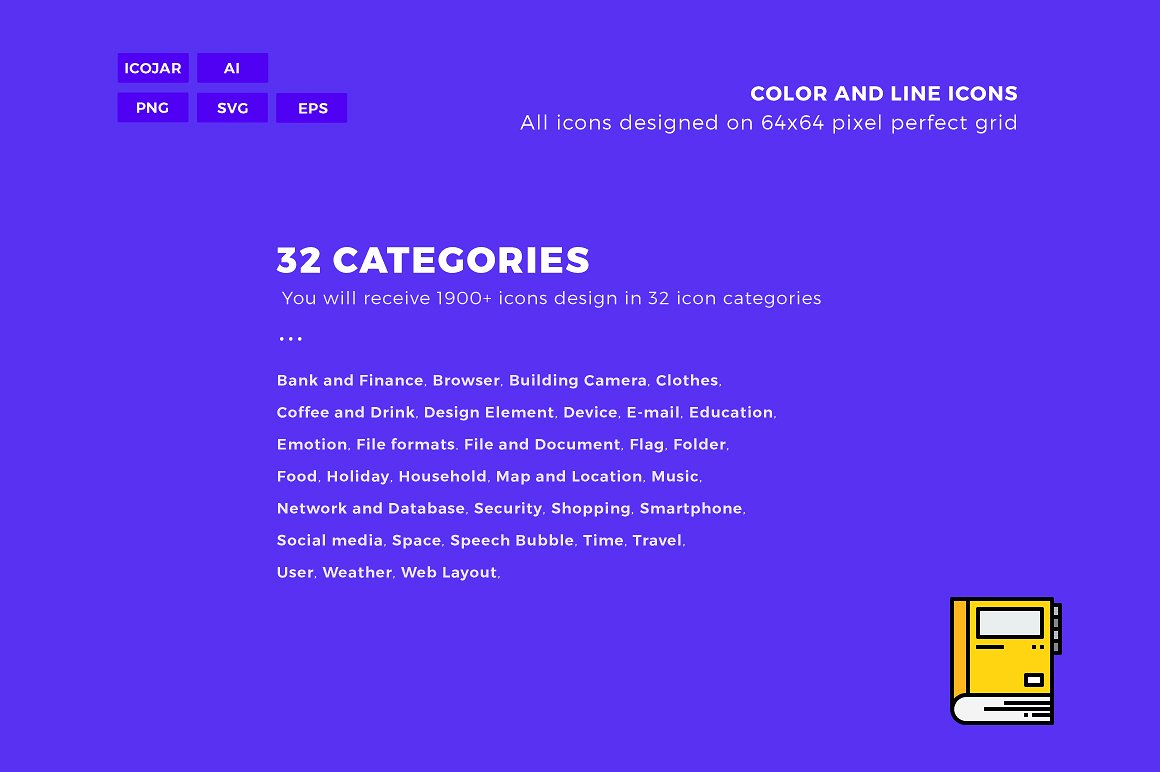This screenshot has width=1160, height=772.
Task: Click the AI format badge
Action: point(232,68)
